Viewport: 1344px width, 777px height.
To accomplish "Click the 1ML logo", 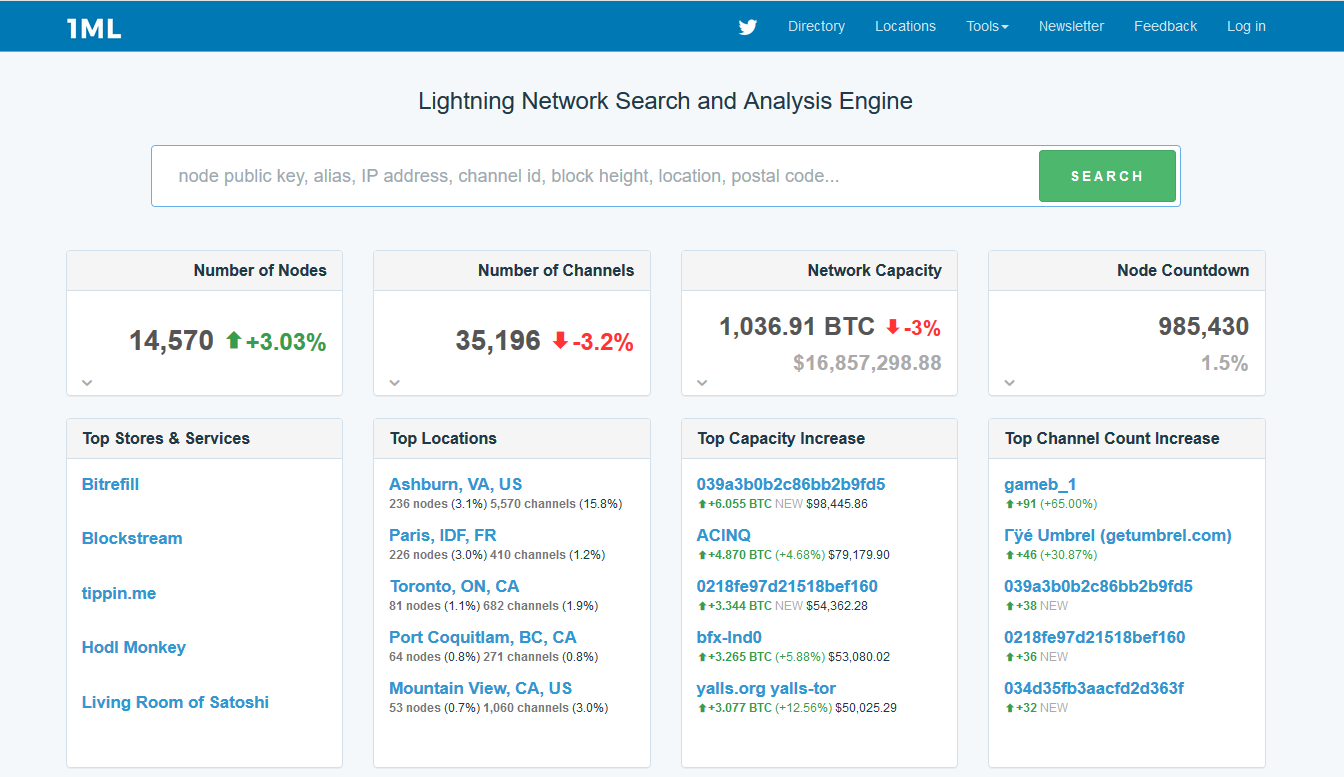I will (x=94, y=28).
